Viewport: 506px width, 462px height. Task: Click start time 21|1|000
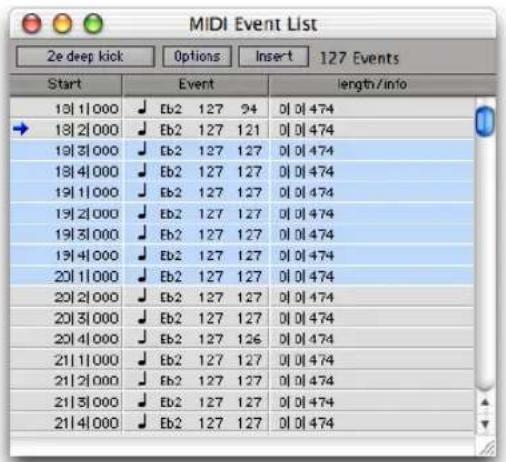tap(87, 360)
